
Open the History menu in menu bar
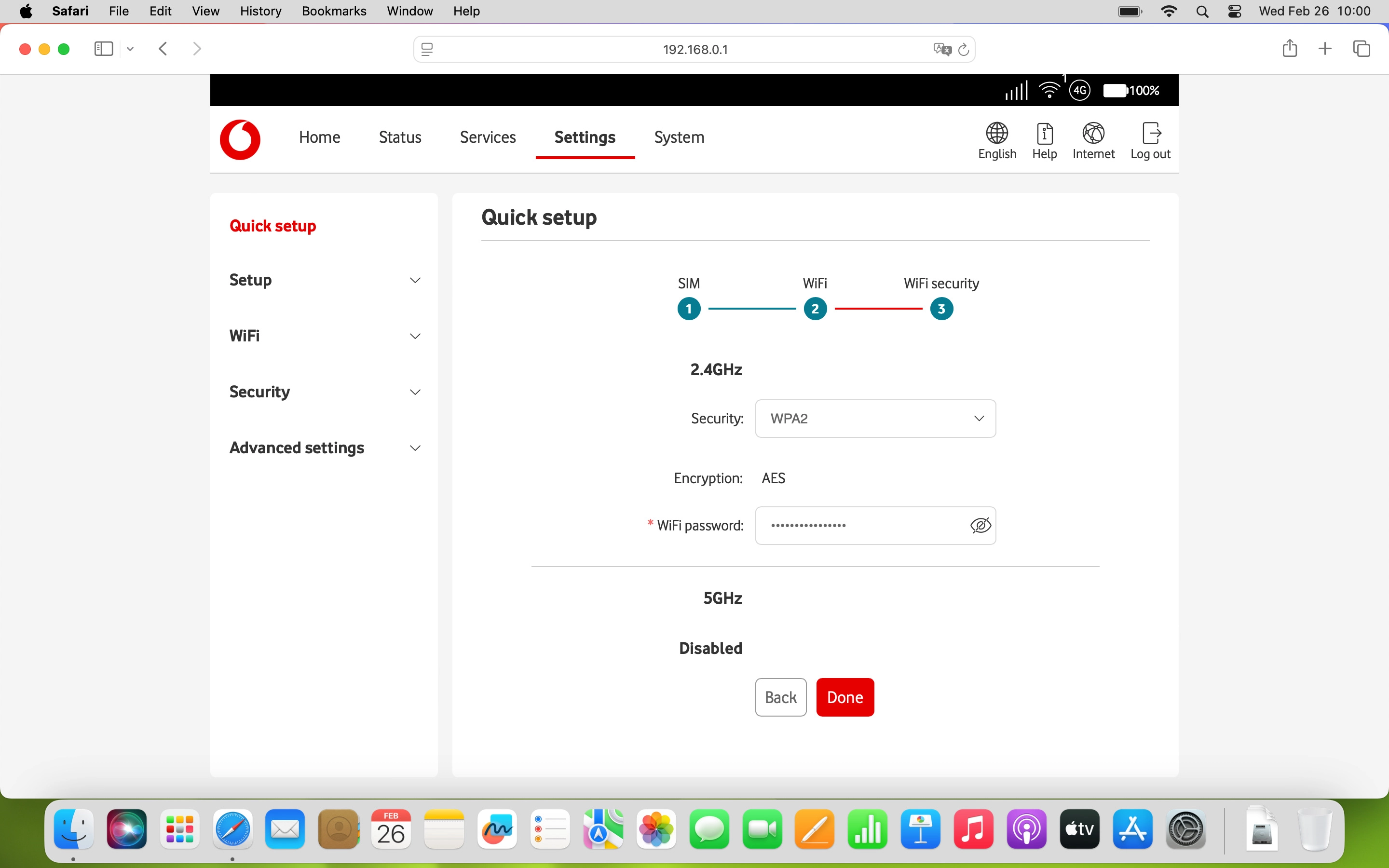click(x=260, y=11)
